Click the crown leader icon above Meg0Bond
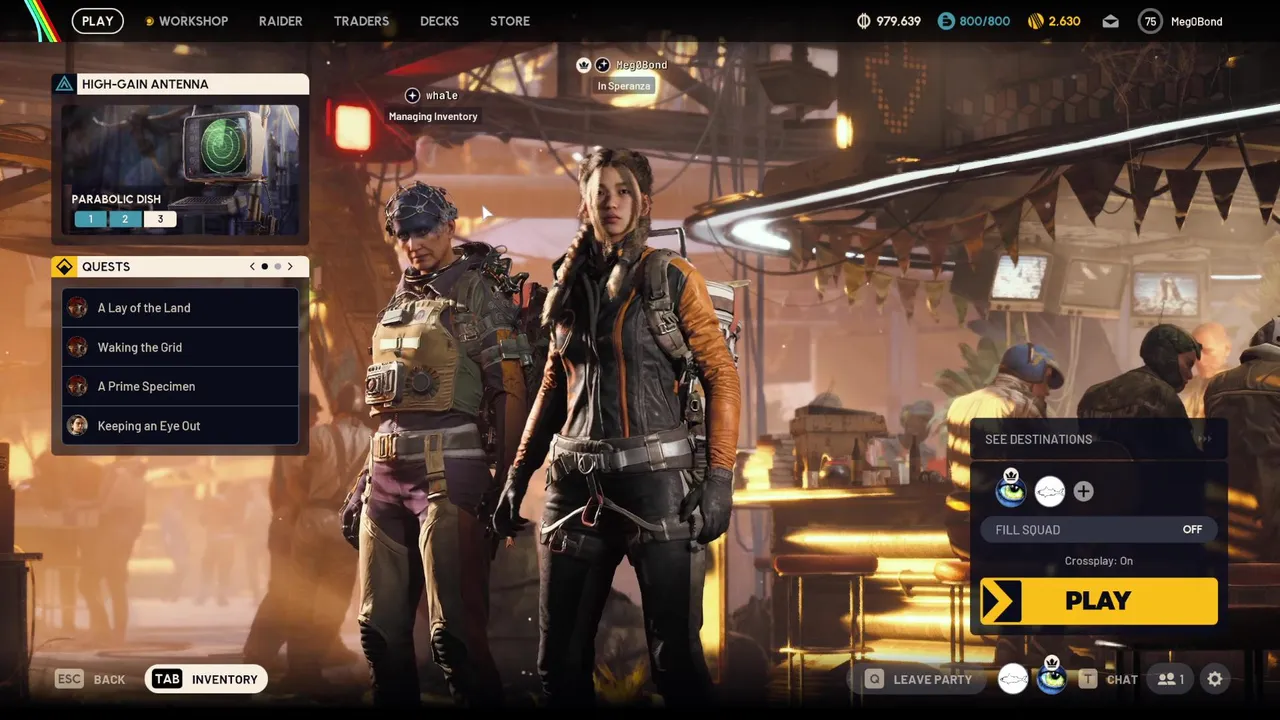Image resolution: width=1280 pixels, height=720 pixels. [584, 65]
